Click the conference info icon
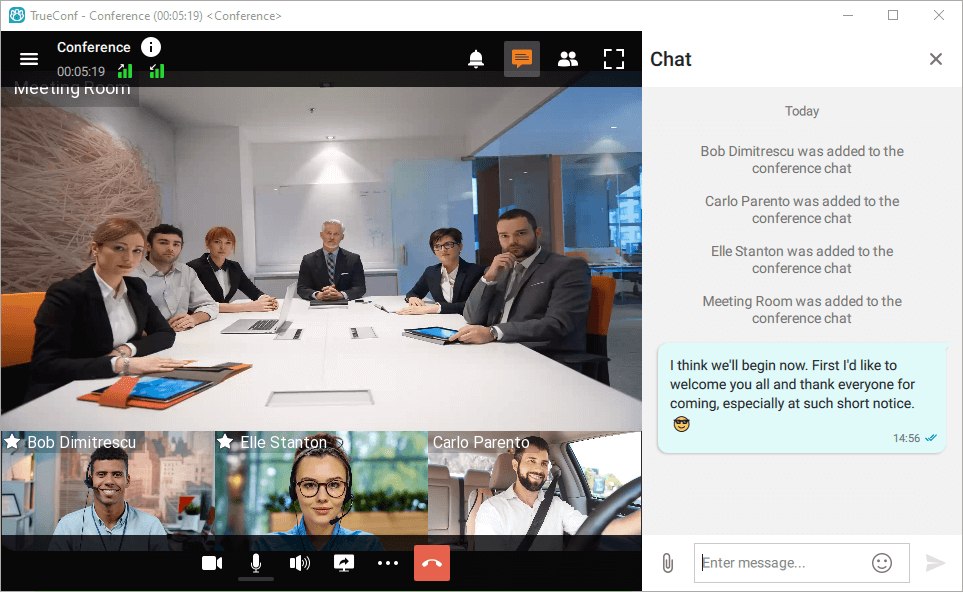 click(x=150, y=47)
